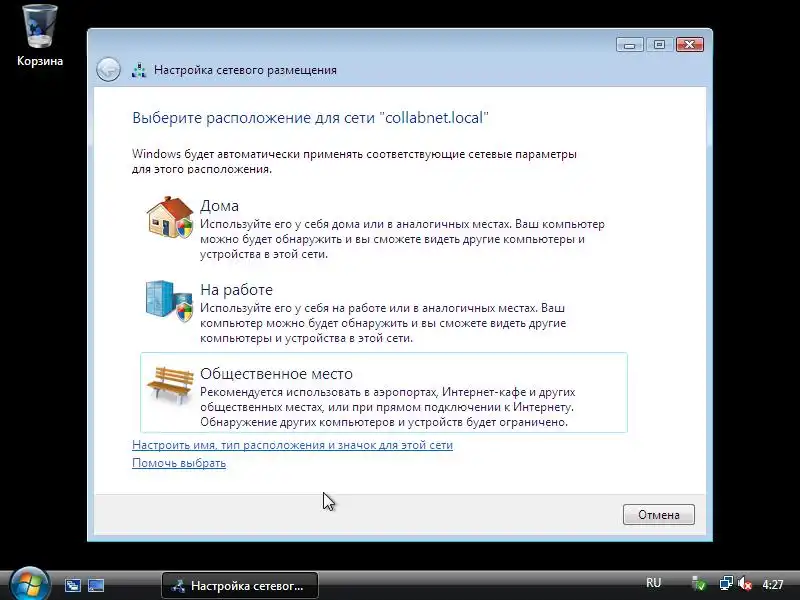Click the house icon for Дома
This screenshot has height=600, width=800.
[170, 217]
